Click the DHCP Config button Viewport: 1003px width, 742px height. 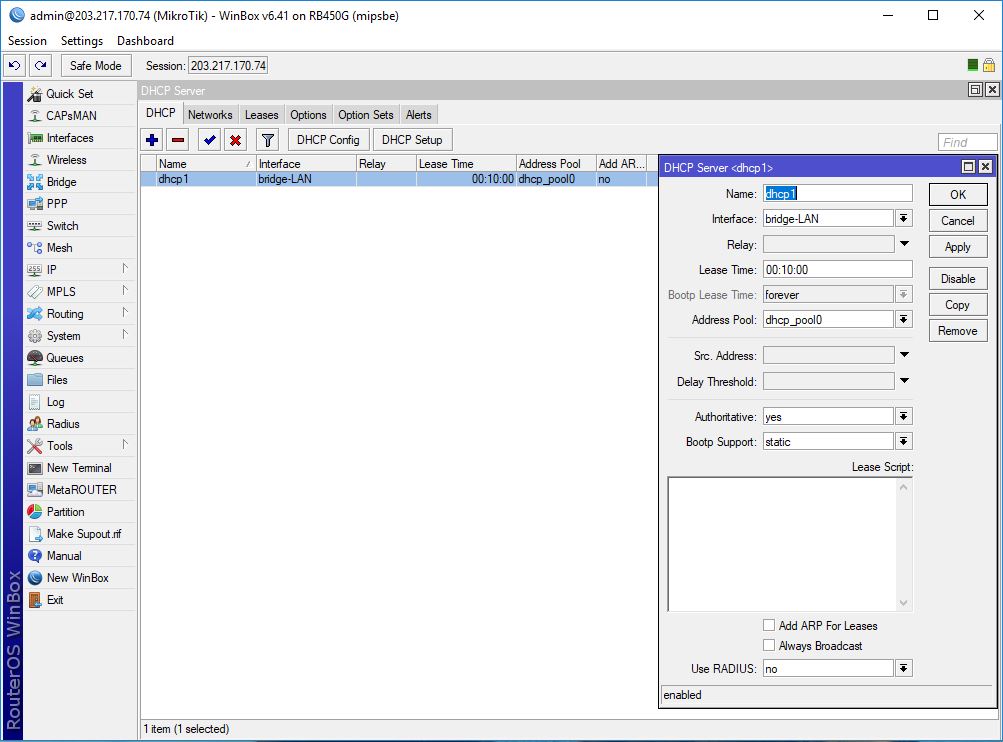point(328,140)
